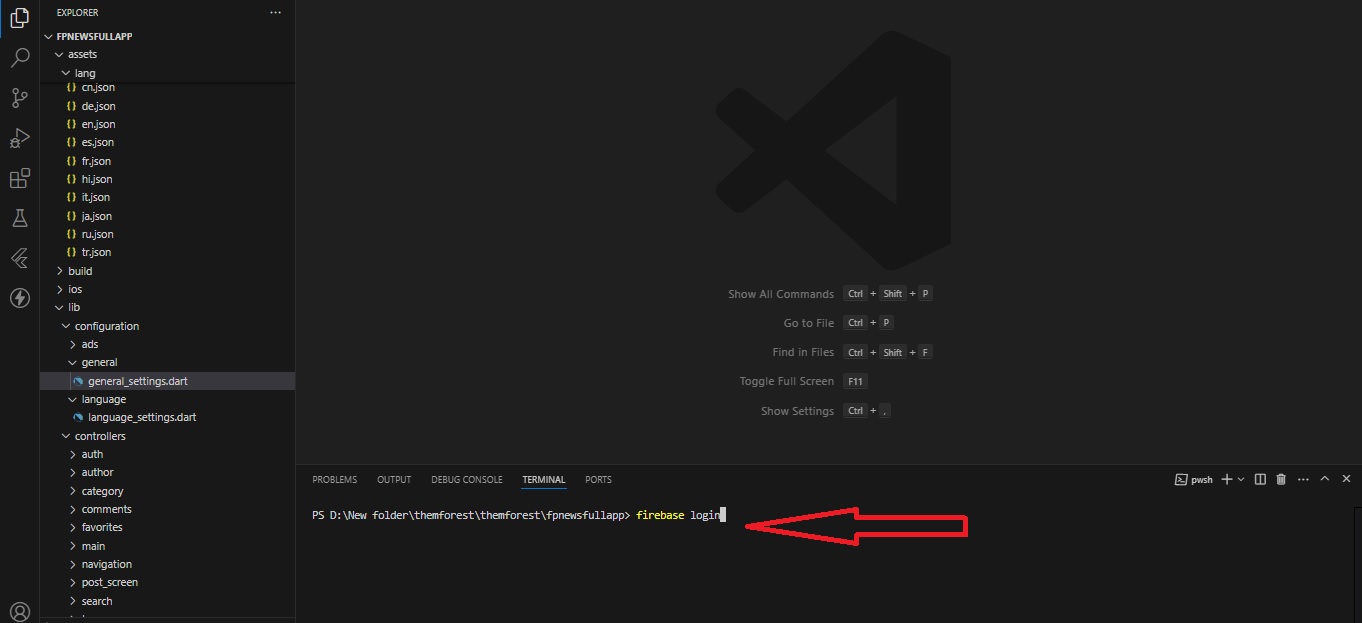Expand the author folder
Screen dimensions: 1362x623
pyautogui.click(x=167, y=472)
